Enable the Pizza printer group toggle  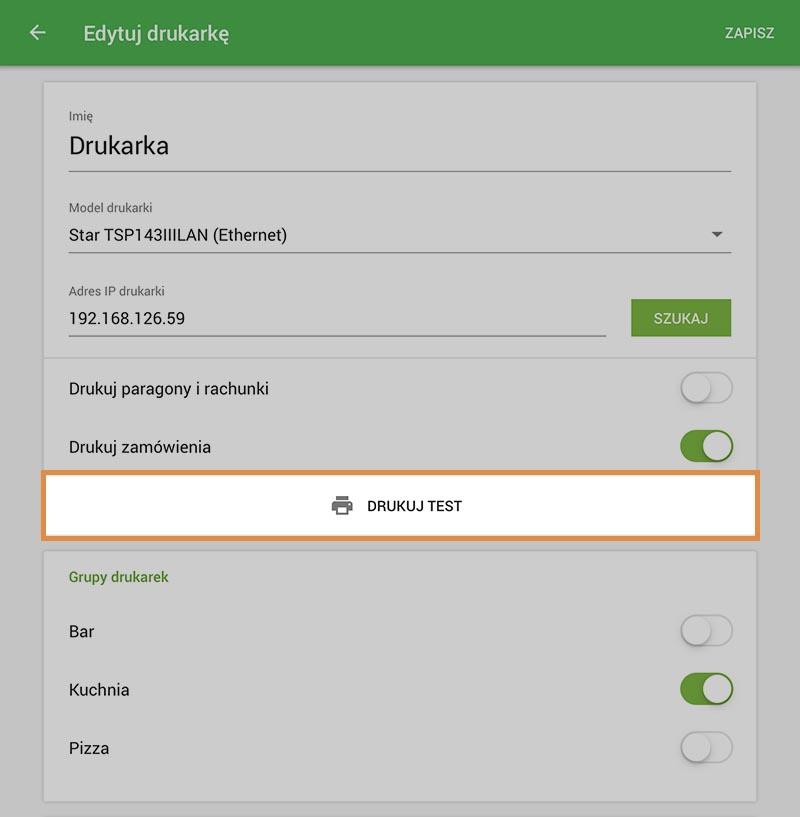[x=706, y=748]
